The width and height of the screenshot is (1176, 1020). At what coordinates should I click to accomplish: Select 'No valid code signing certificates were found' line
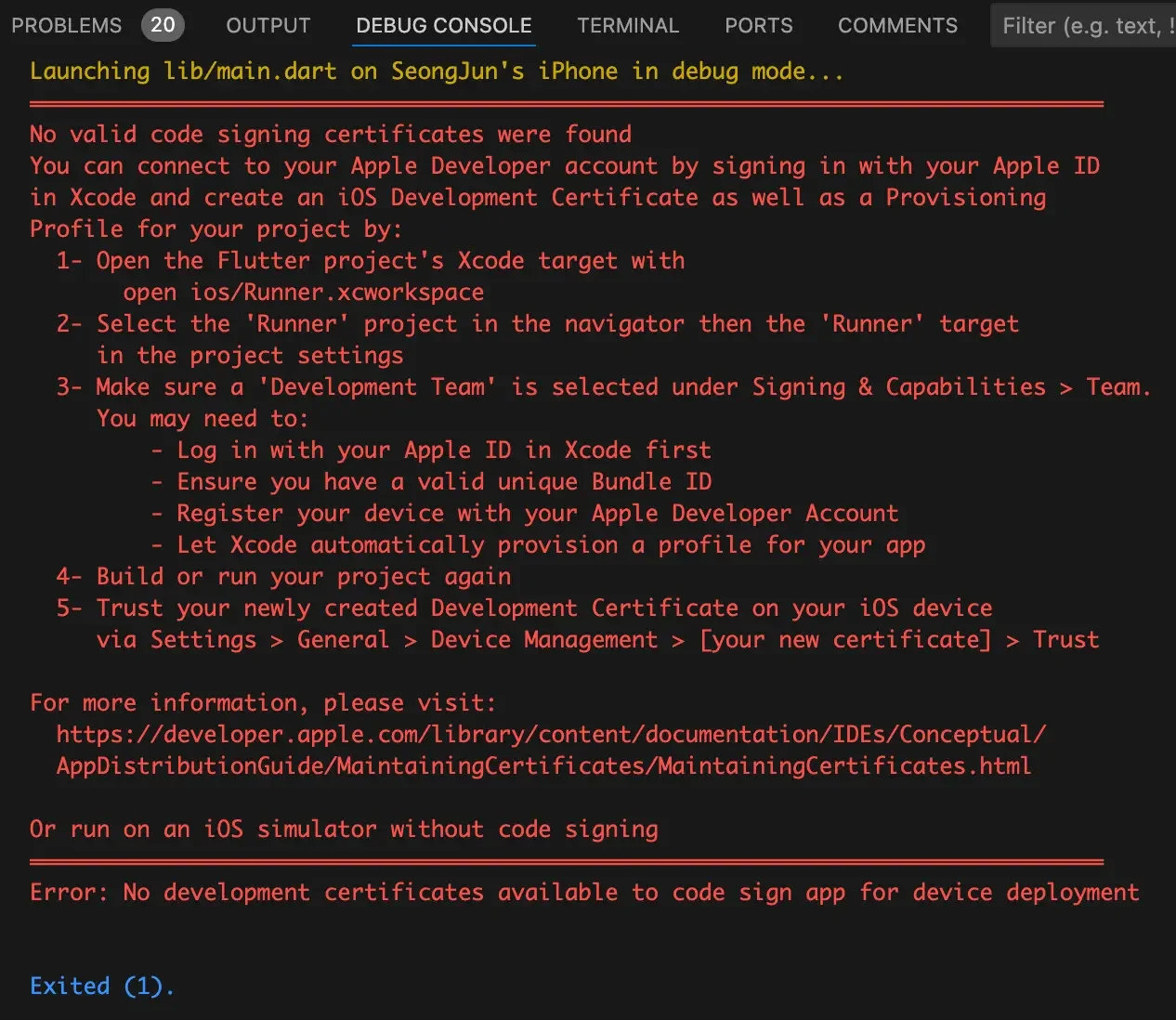point(331,135)
